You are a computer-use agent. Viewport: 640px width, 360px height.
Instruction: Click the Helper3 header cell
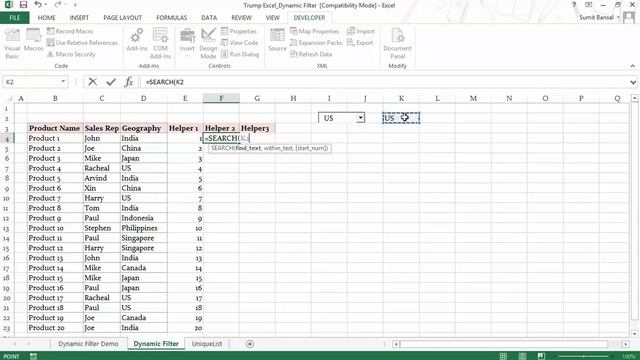click(257, 128)
